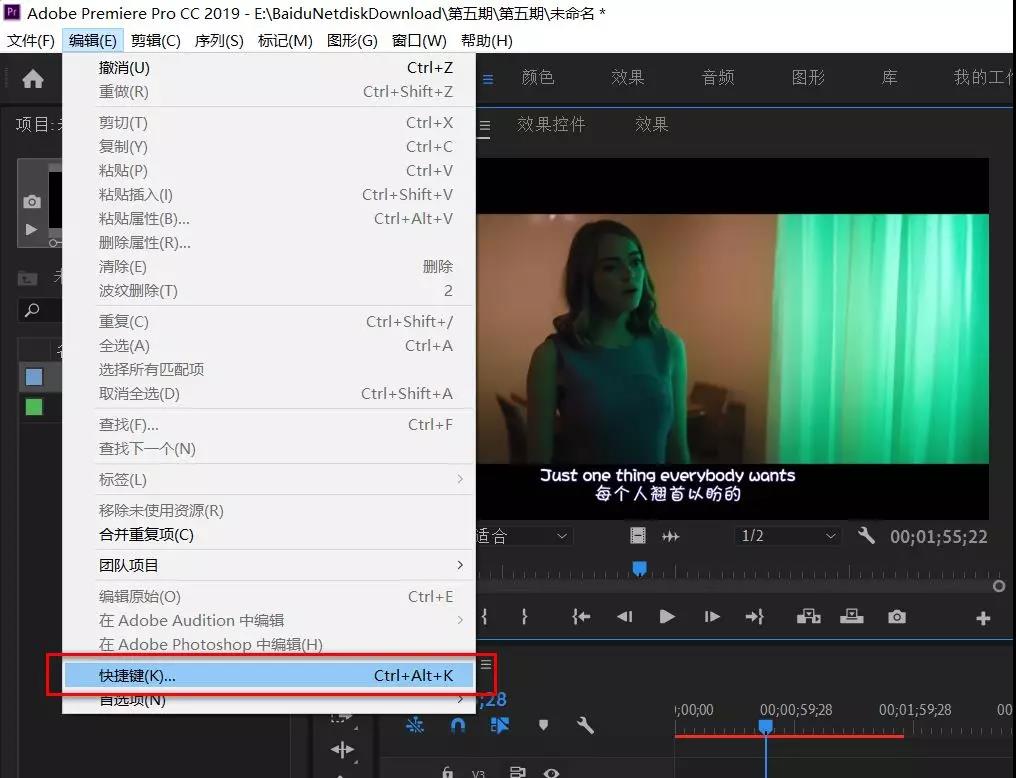This screenshot has width=1016, height=778.
Task: Toggle timeline Snap magnet
Action: coord(457,725)
